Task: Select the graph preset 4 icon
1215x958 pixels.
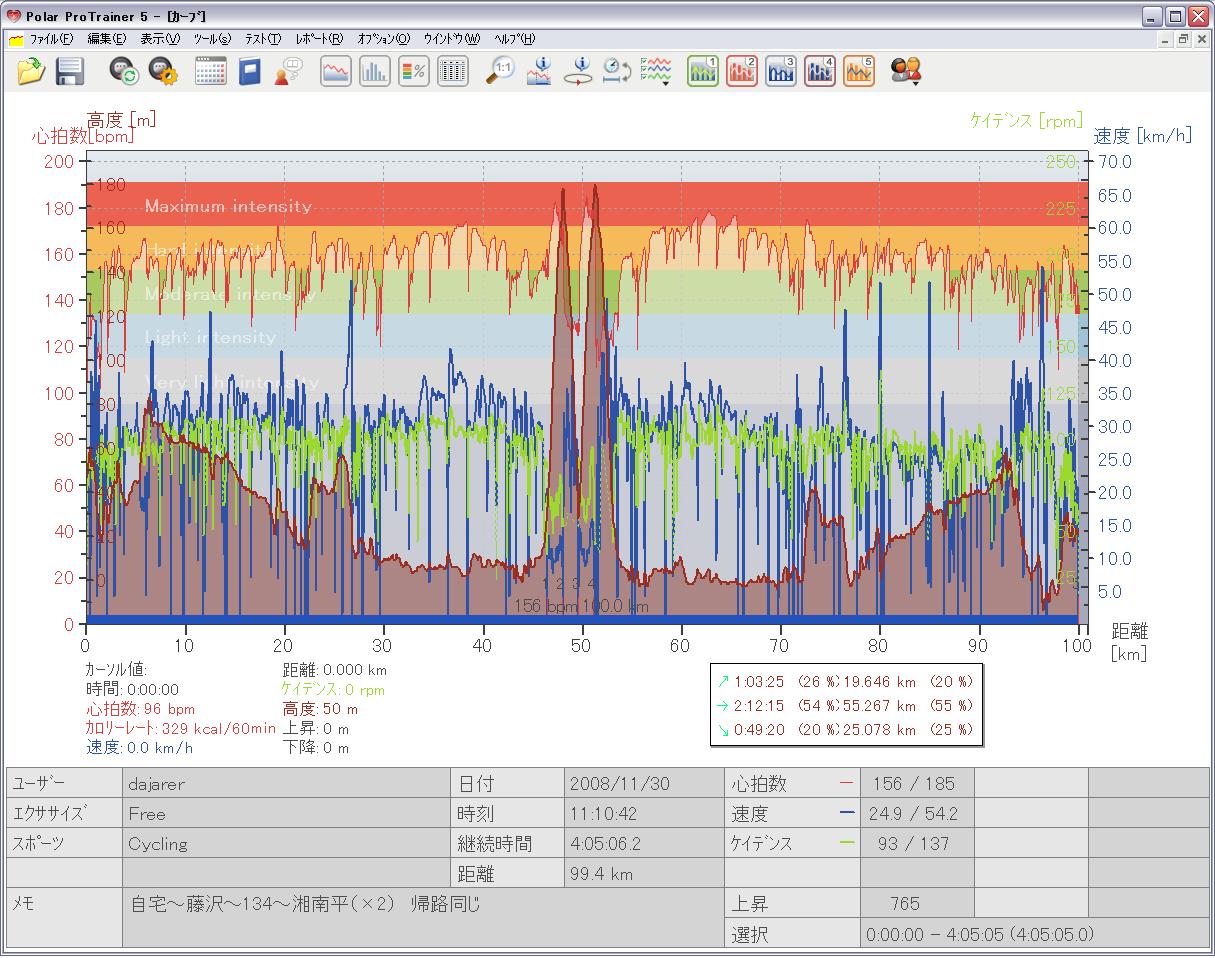Action: point(820,71)
